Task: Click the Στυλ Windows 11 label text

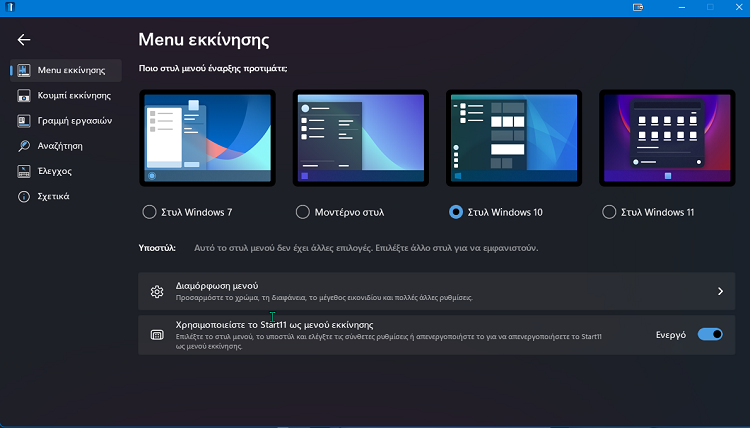Action: point(658,212)
